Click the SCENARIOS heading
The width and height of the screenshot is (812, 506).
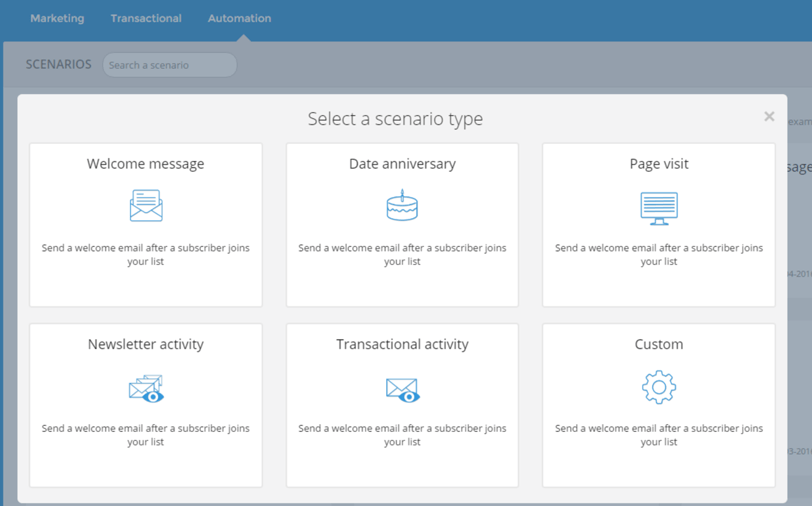tap(59, 64)
